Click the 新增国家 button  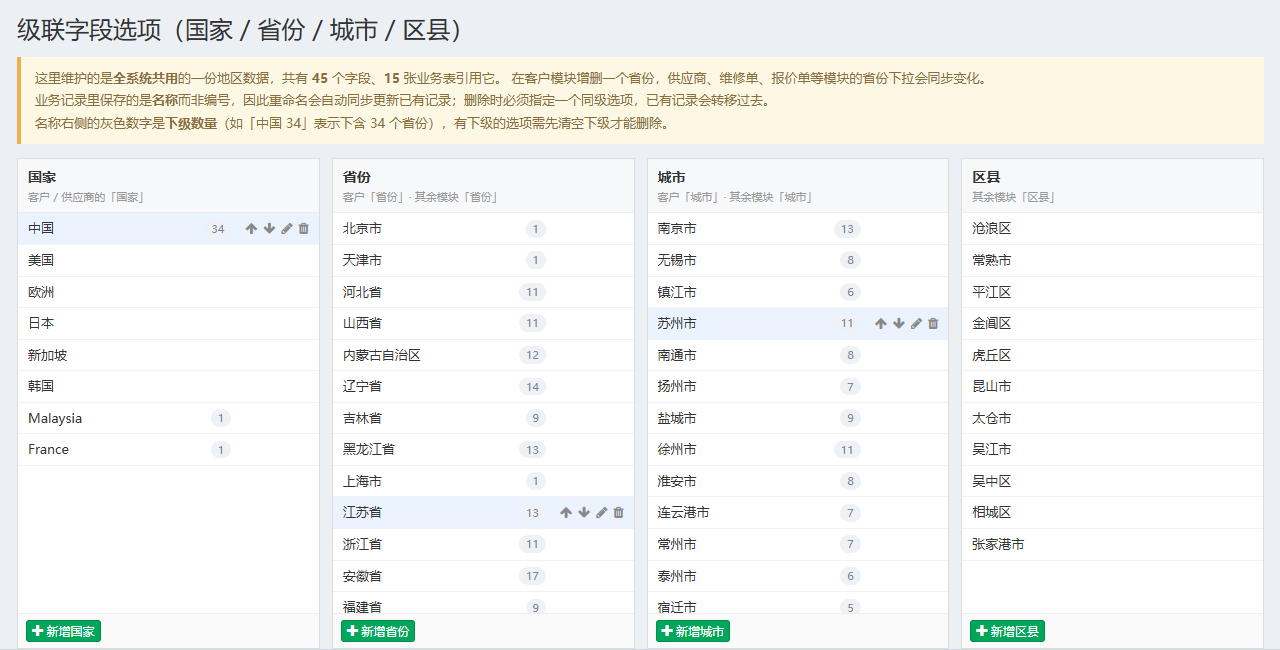63,631
